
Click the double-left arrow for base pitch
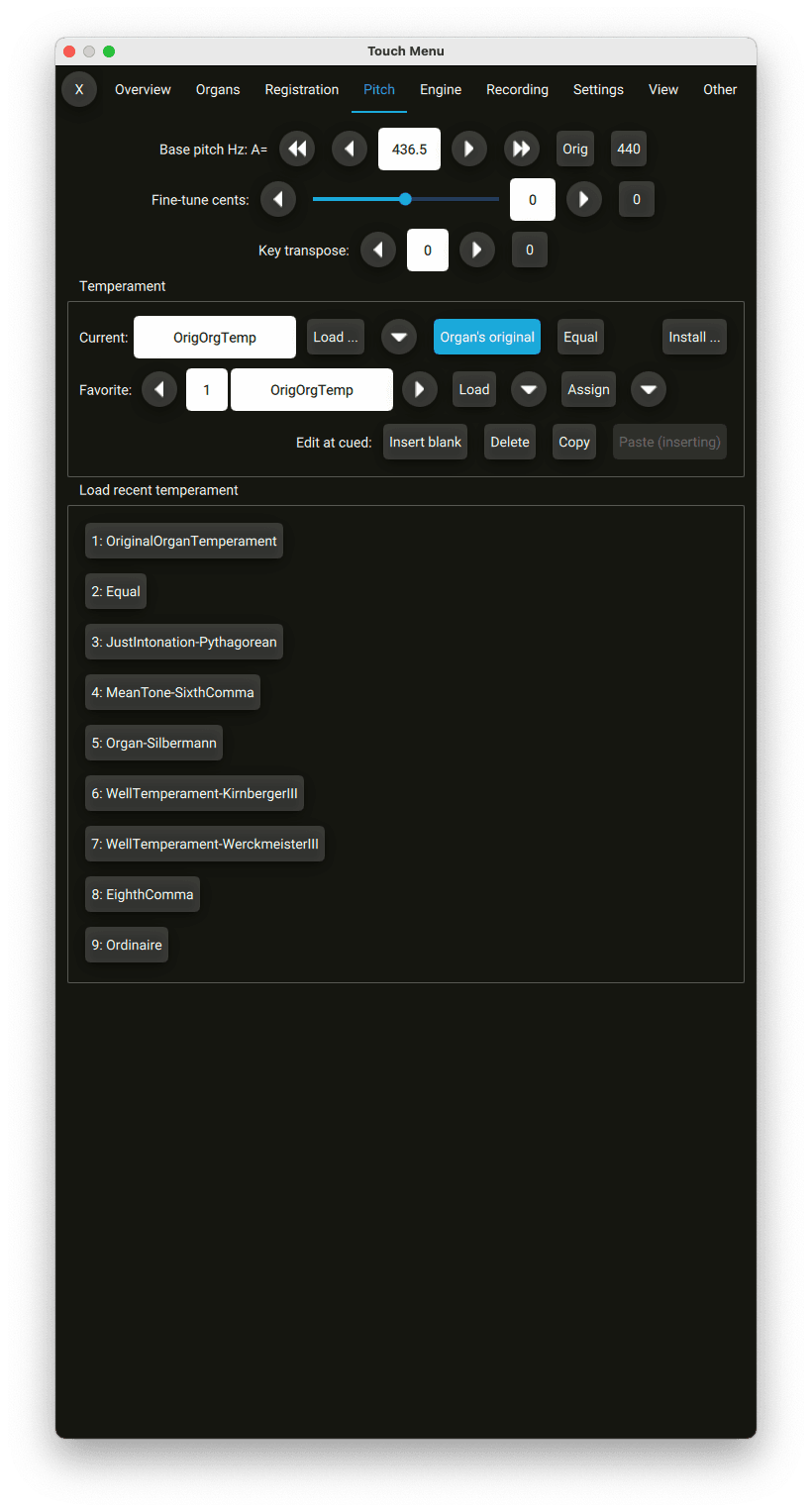(x=297, y=150)
